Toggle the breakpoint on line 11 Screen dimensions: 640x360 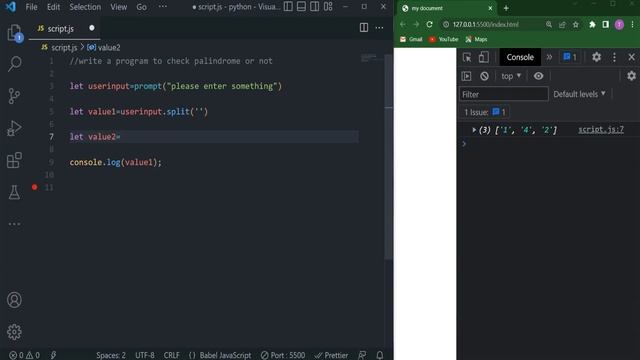click(35, 187)
